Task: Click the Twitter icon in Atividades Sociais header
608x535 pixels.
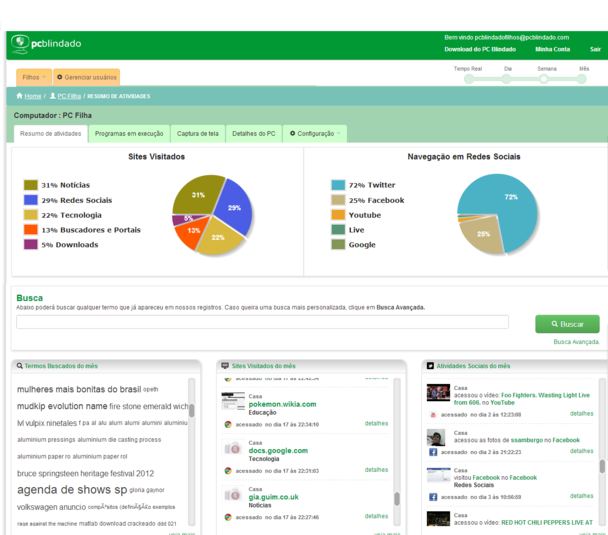Action: pos(430,366)
